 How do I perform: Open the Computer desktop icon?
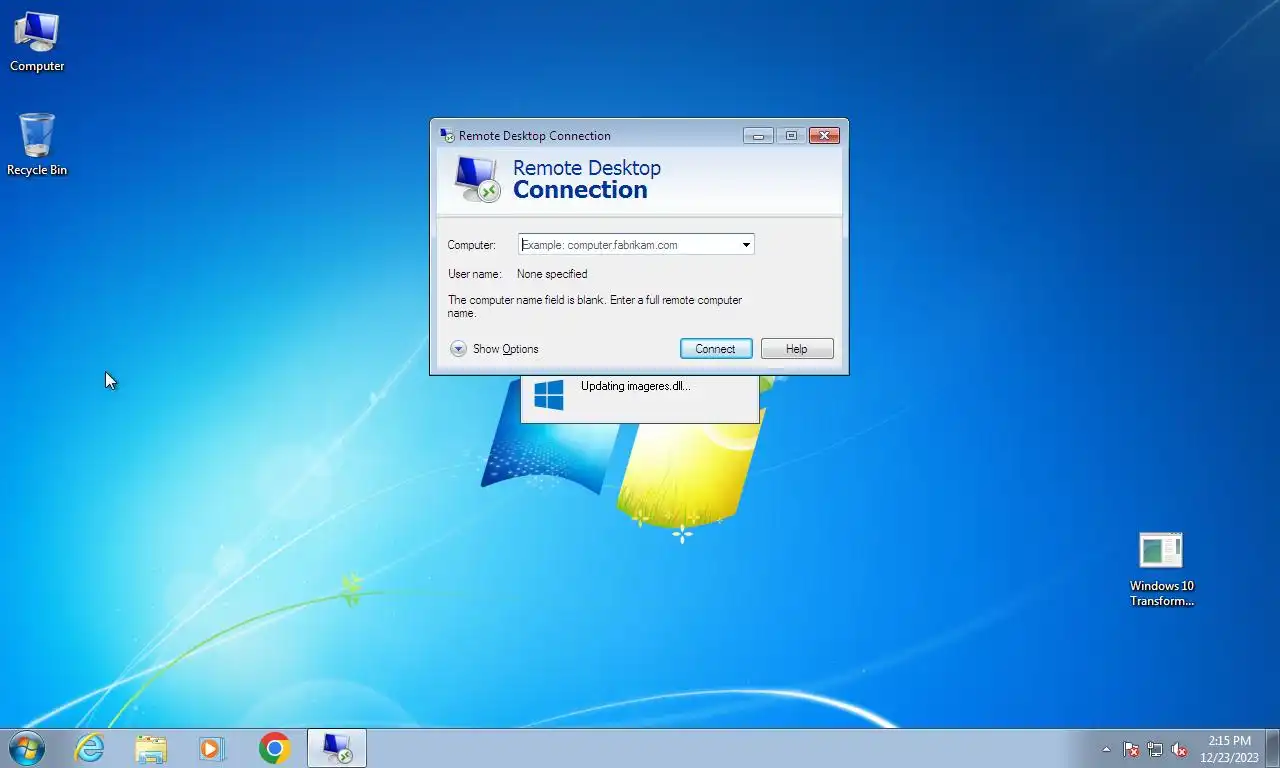click(x=37, y=42)
